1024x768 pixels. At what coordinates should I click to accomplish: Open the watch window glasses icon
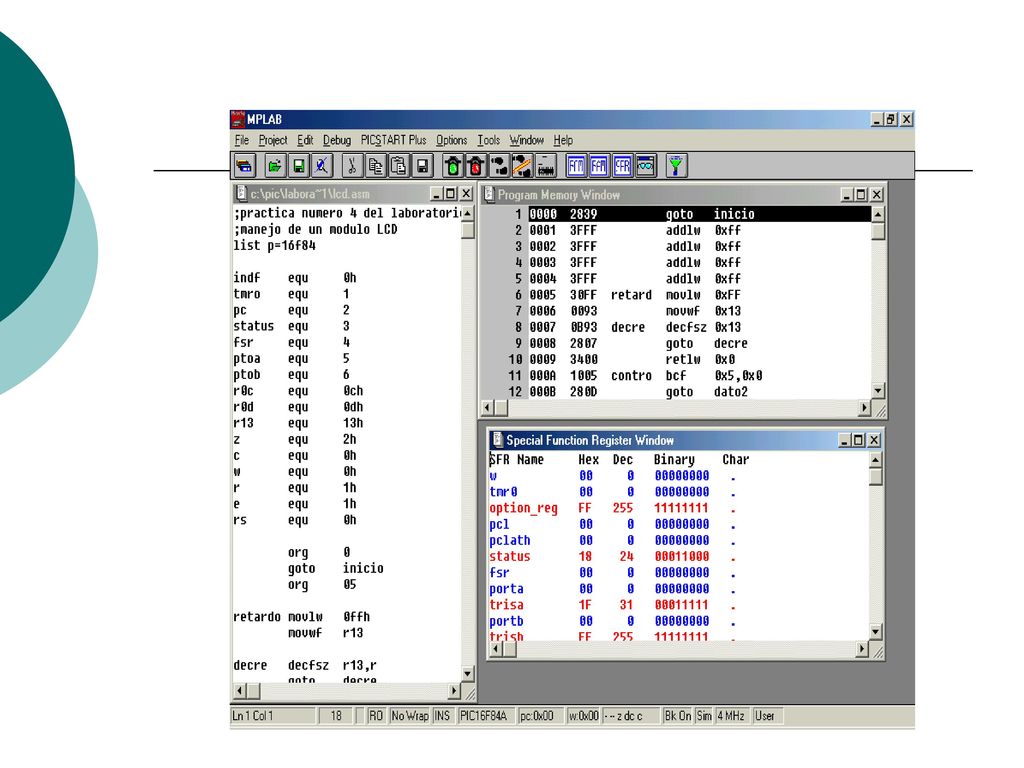(x=646, y=166)
